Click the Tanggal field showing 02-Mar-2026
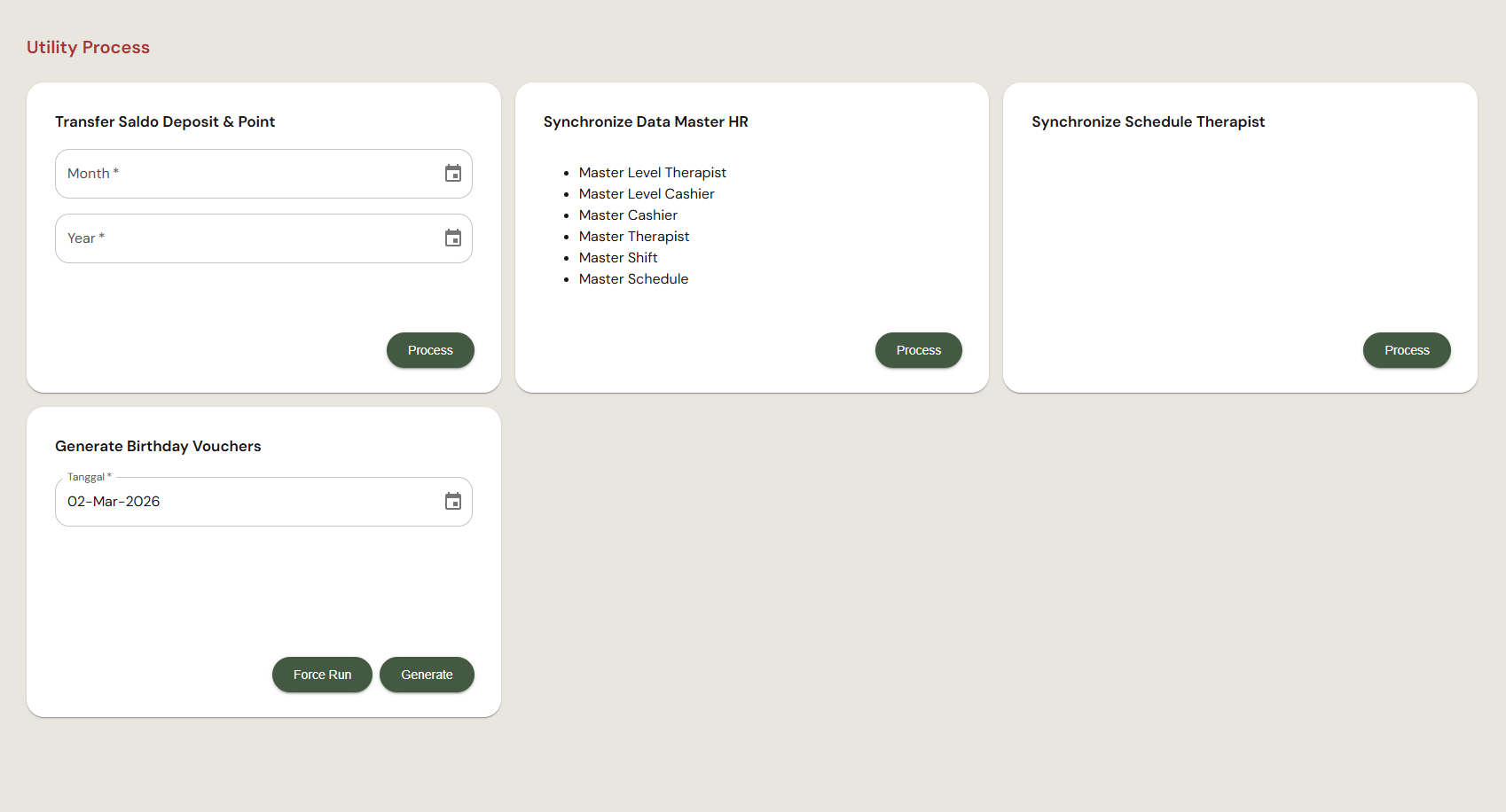 (x=263, y=502)
